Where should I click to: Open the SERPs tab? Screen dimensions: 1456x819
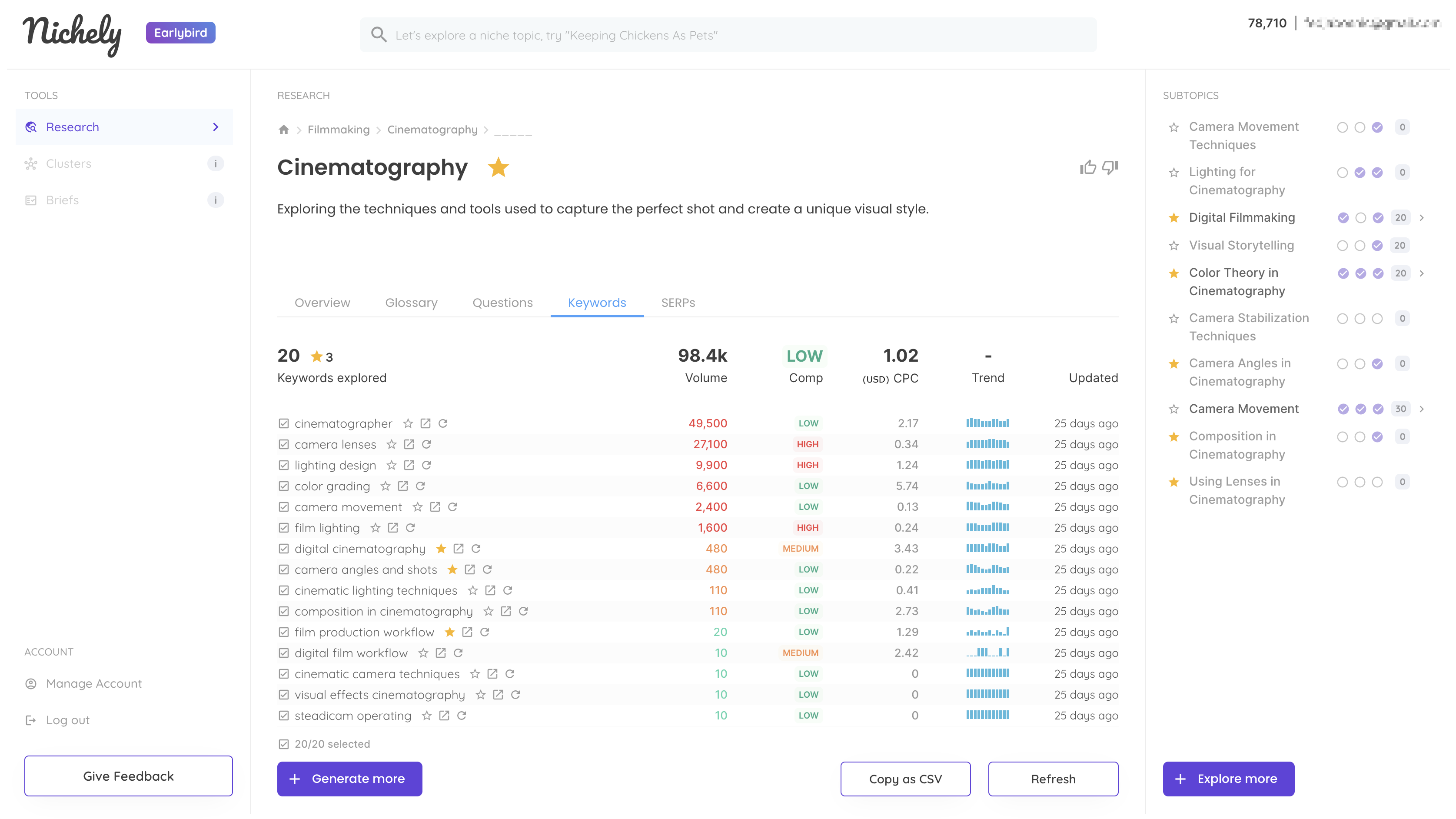point(678,303)
